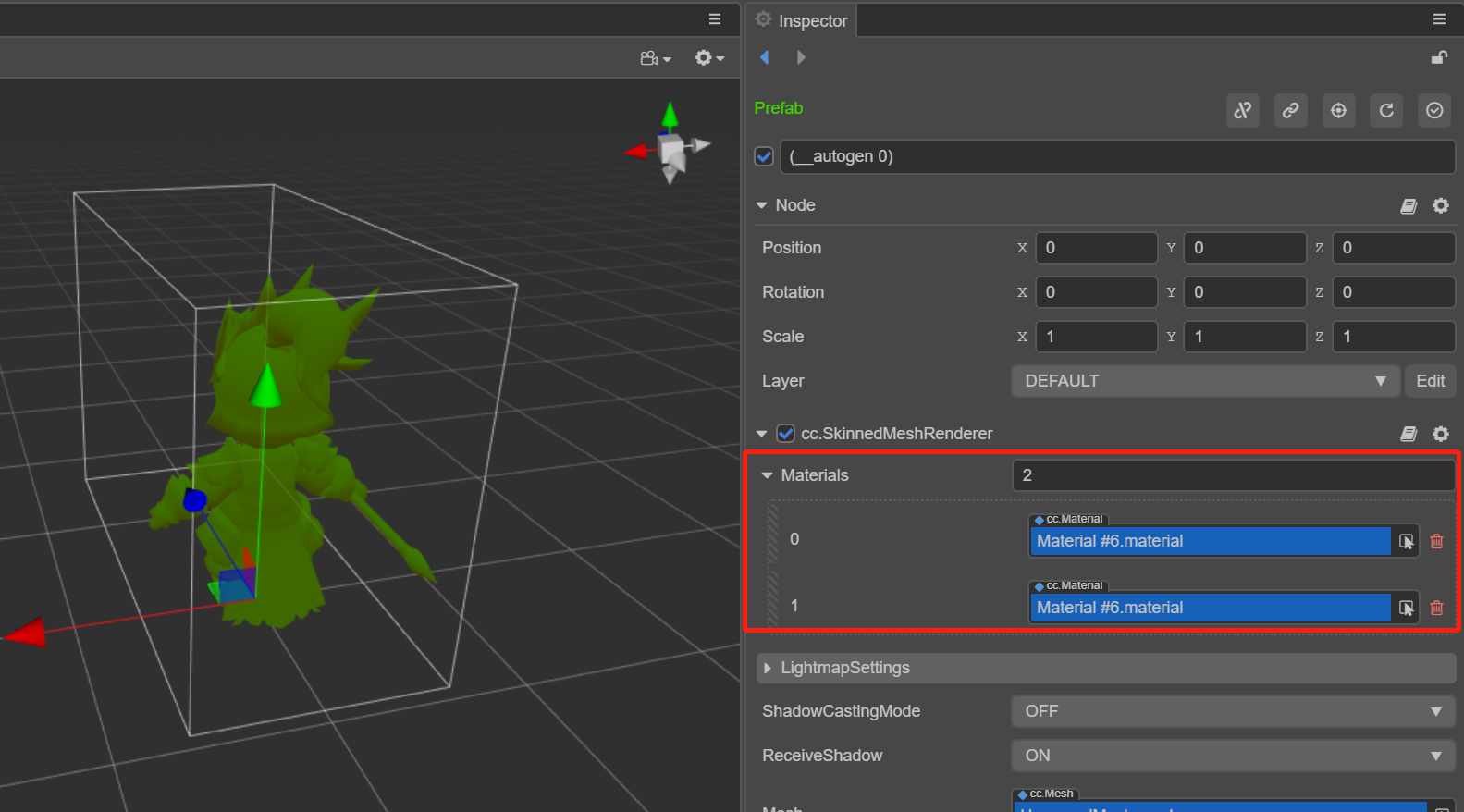Click the Scale property label
The width and height of the screenshot is (1464, 812).
coord(783,337)
